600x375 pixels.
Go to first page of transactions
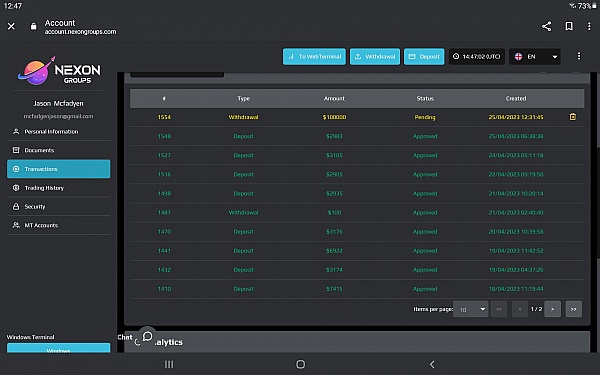coord(499,309)
